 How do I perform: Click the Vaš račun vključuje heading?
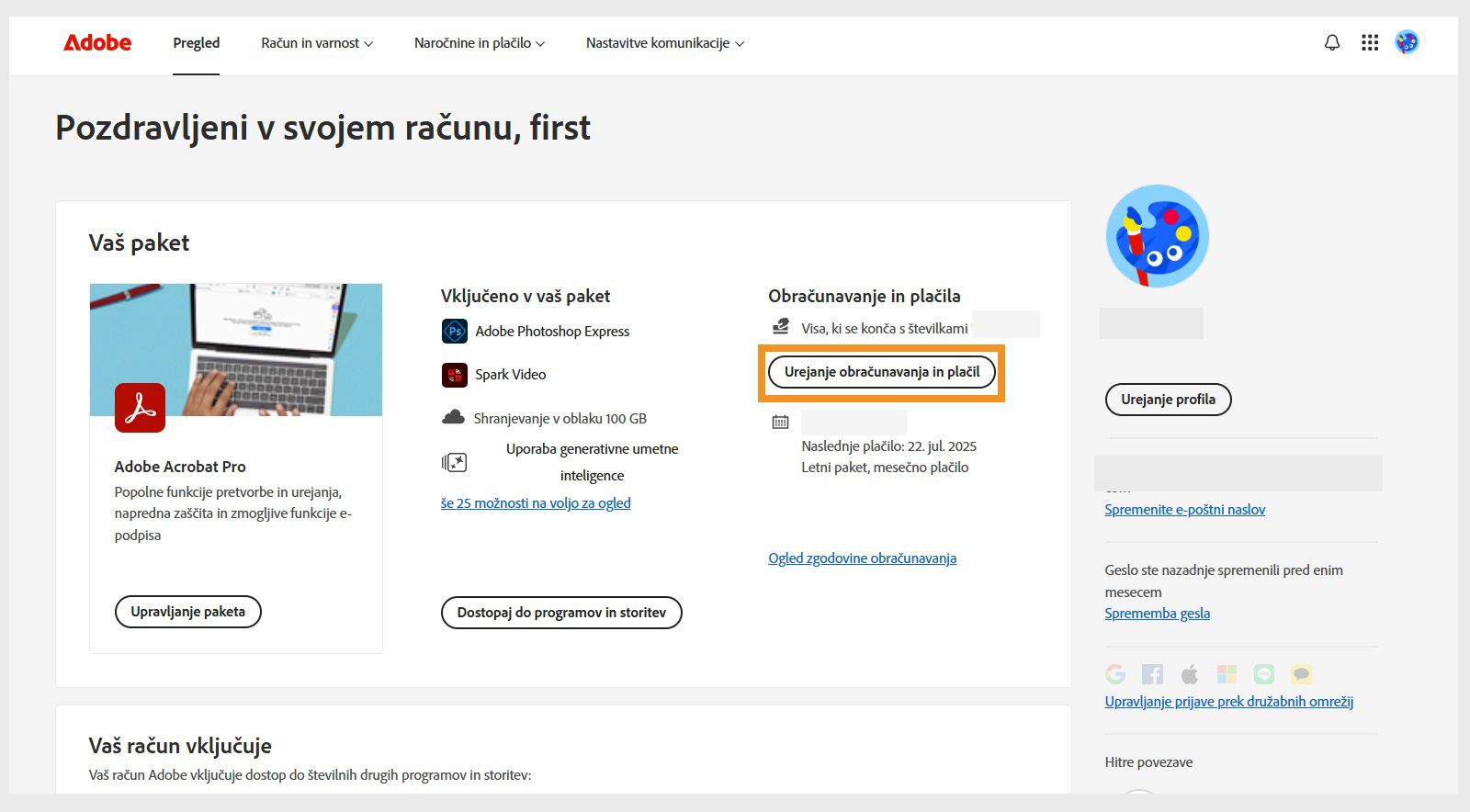[180, 746]
